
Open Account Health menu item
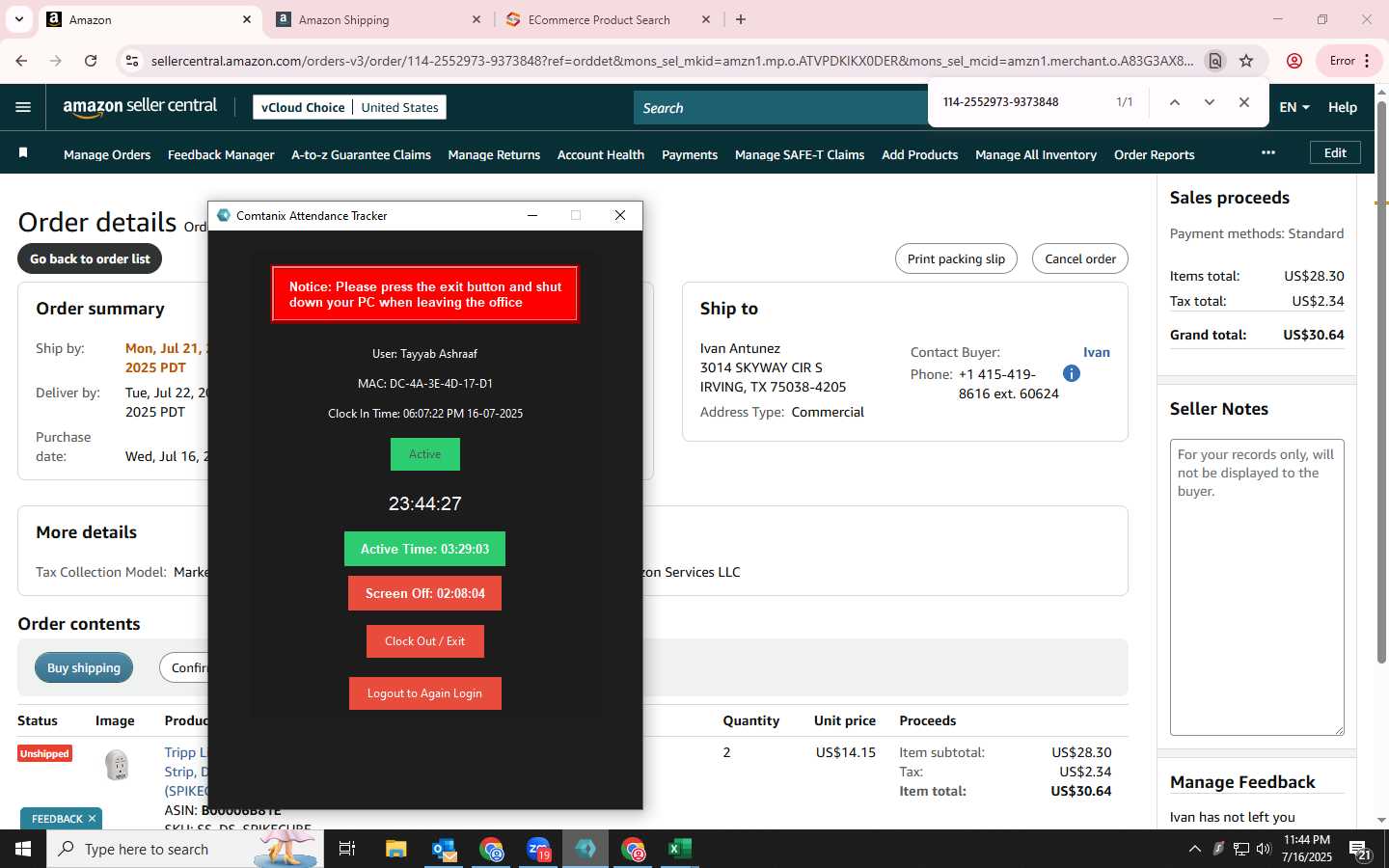(601, 154)
